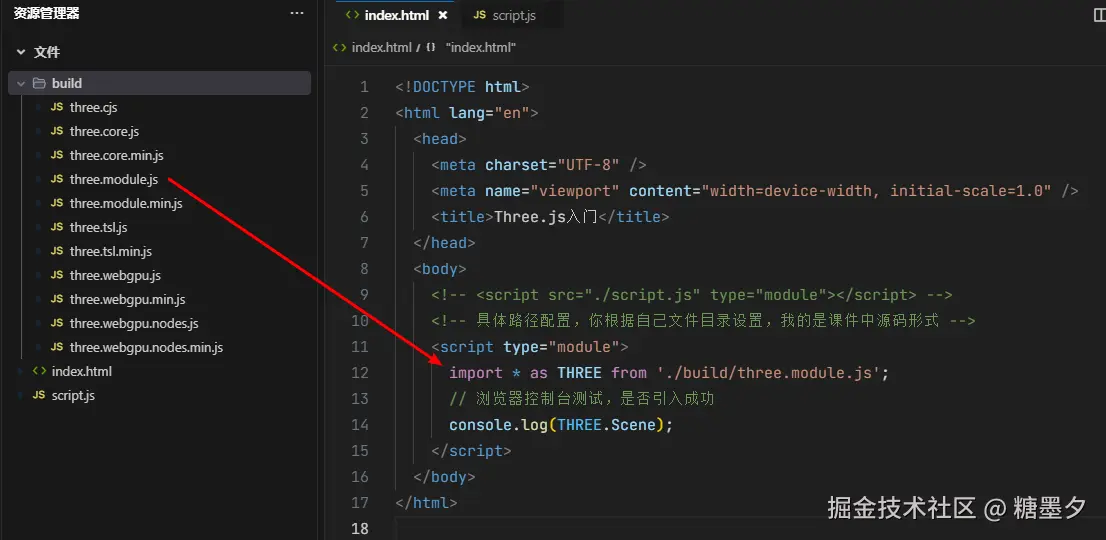Image resolution: width=1106 pixels, height=540 pixels.
Task: Click the JS icon beside three.module.js
Action: 56,179
